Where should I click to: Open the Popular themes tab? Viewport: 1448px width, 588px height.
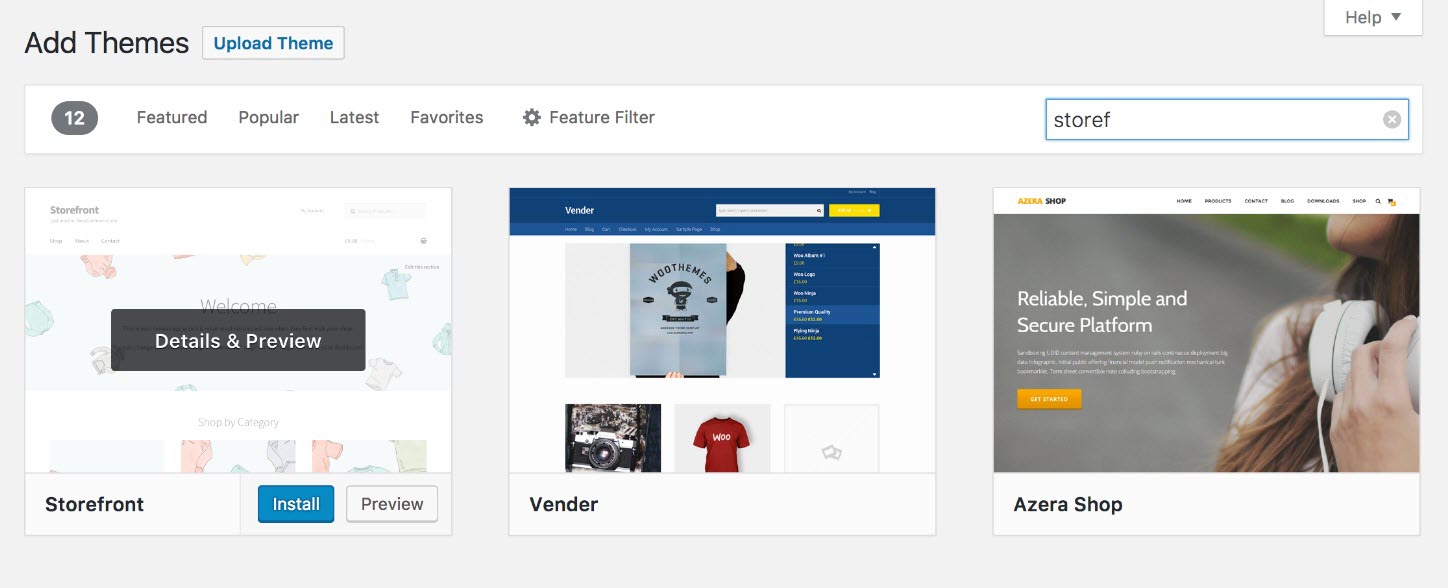268,118
